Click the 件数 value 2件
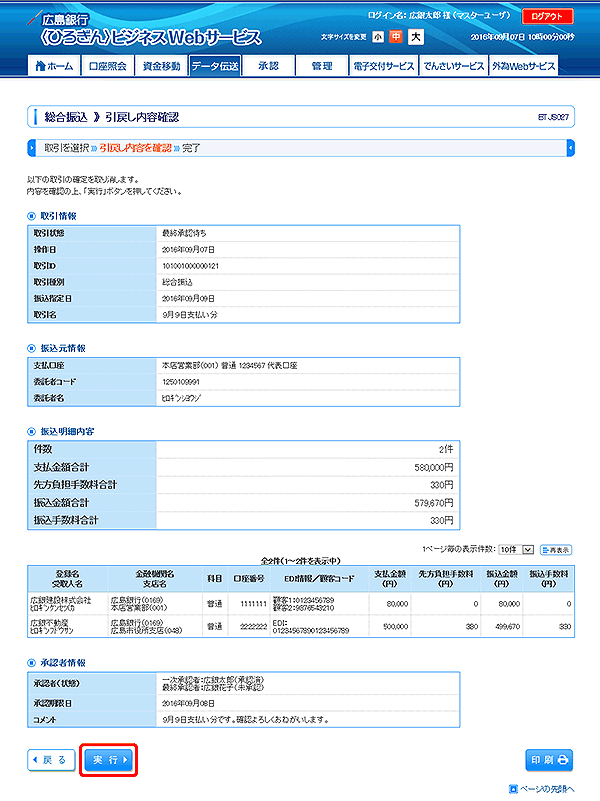 446,449
